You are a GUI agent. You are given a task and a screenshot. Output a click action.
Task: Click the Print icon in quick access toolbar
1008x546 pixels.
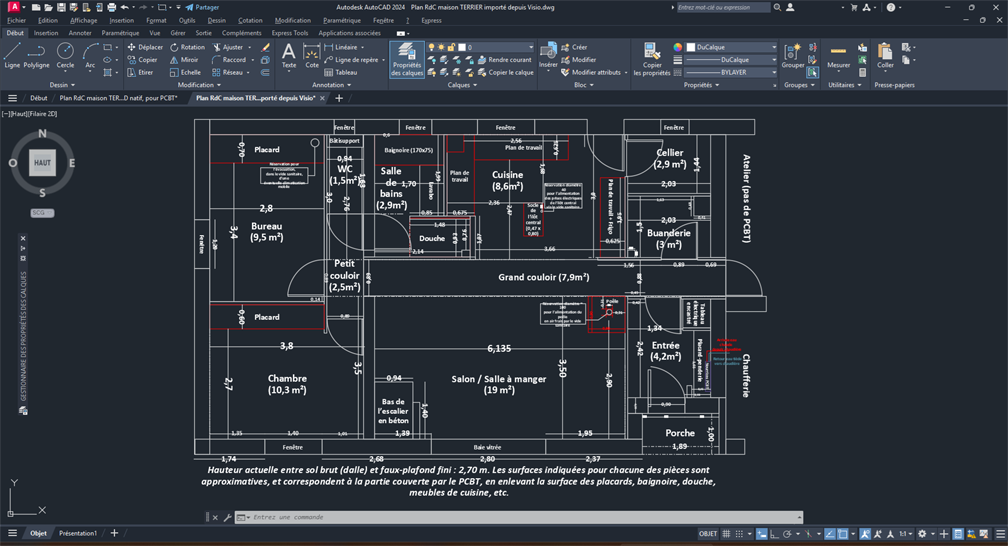click(x=111, y=8)
